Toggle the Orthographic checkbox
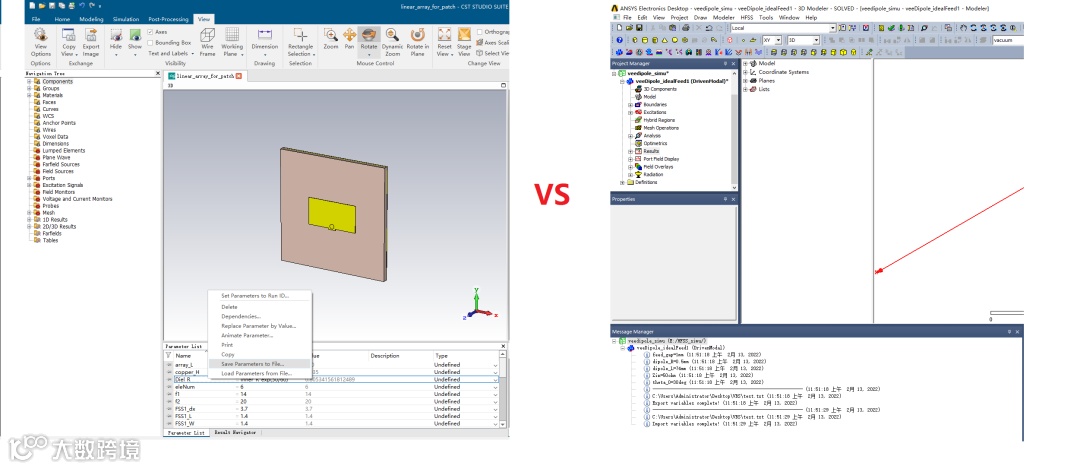This screenshot has height=469, width=1080. point(479,32)
